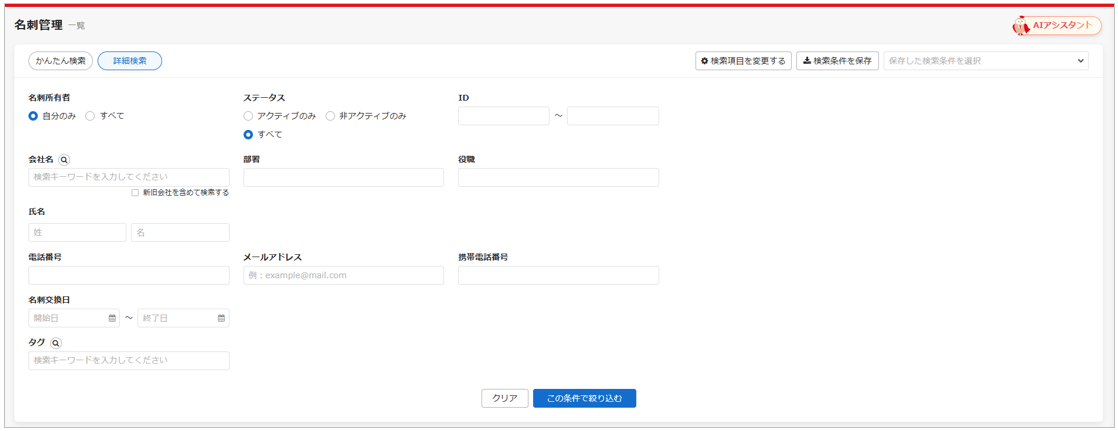Open the calendar icon in 終了日 field
1118x431 pixels.
click(222, 318)
